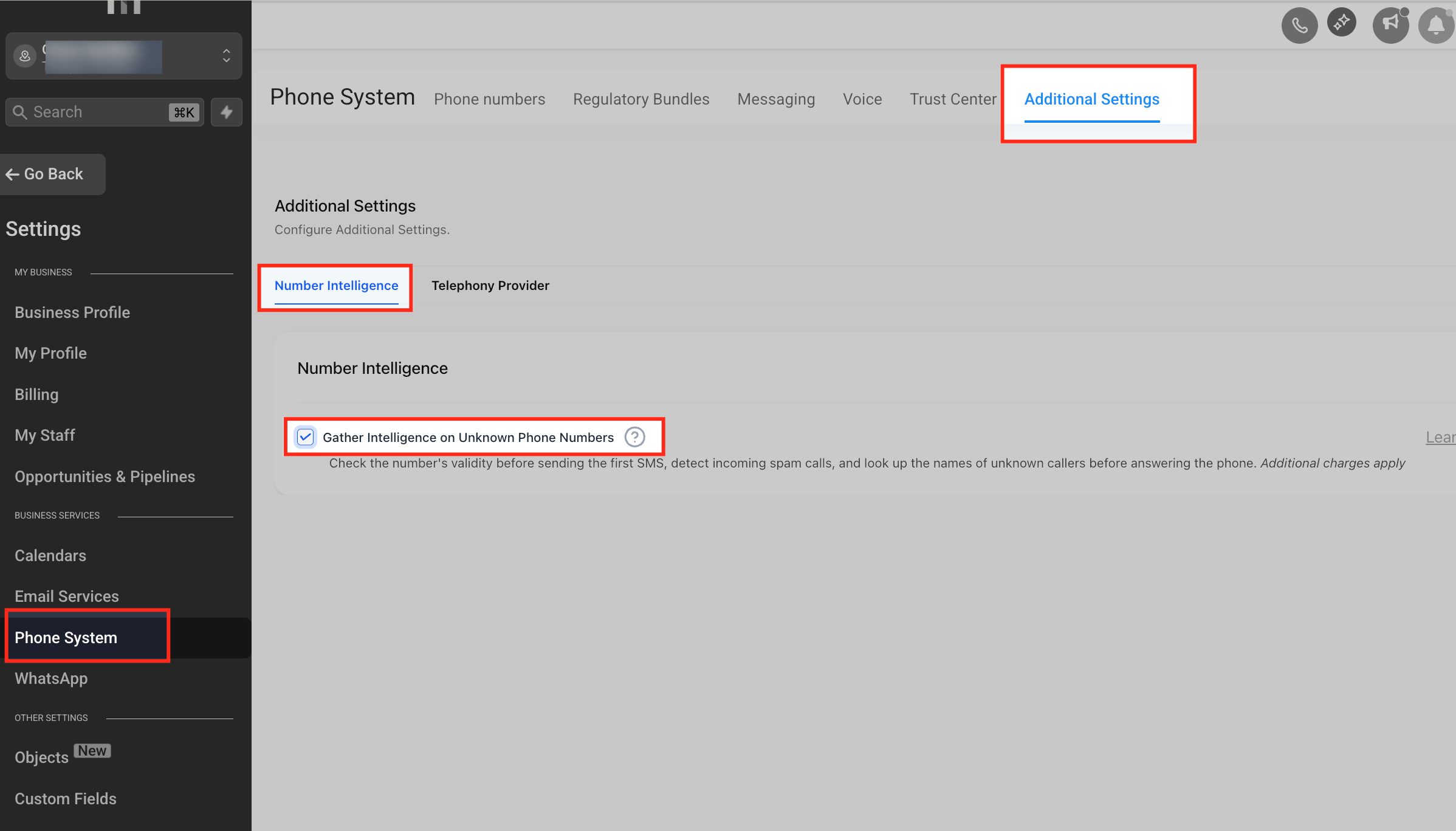
Task: Click the help question mark icon
Action: pyautogui.click(x=634, y=437)
